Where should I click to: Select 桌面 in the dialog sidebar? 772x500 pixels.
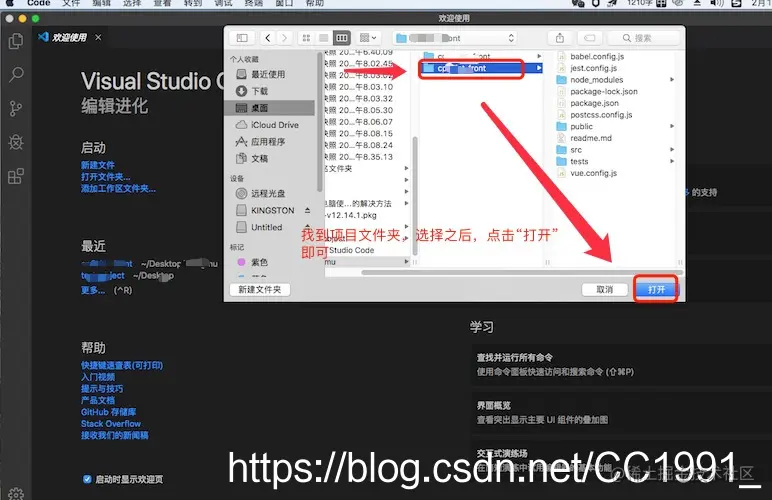click(x=269, y=108)
